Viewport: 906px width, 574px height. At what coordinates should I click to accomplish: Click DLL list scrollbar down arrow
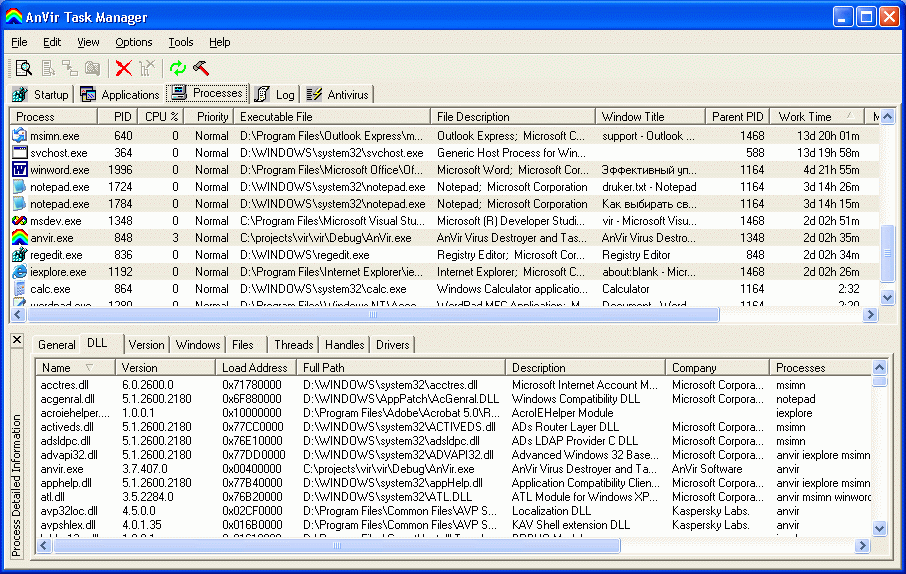click(879, 528)
